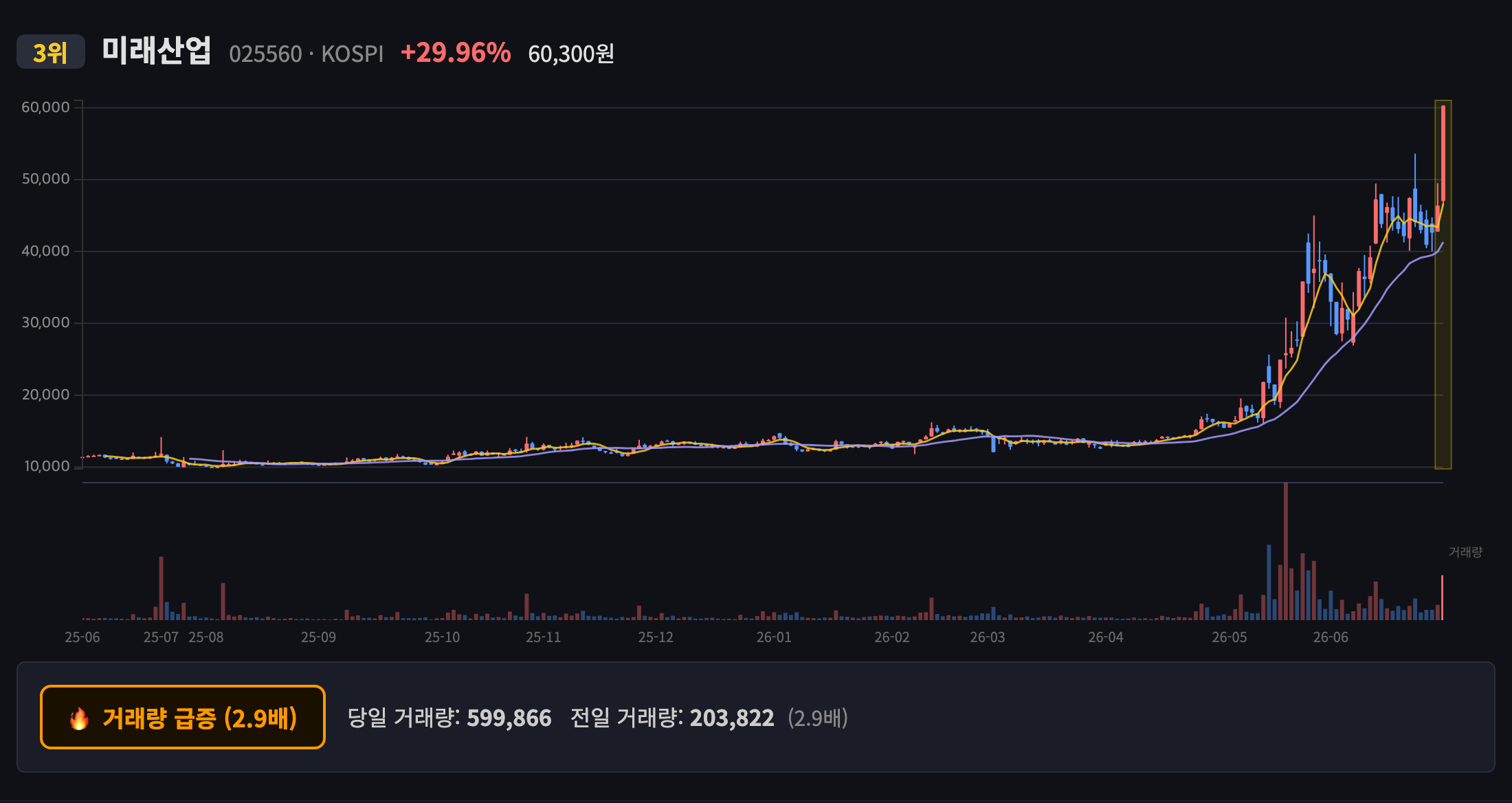This screenshot has height=803, width=1512.
Task: Click the 10,000 price axis label
Action: click(x=47, y=466)
